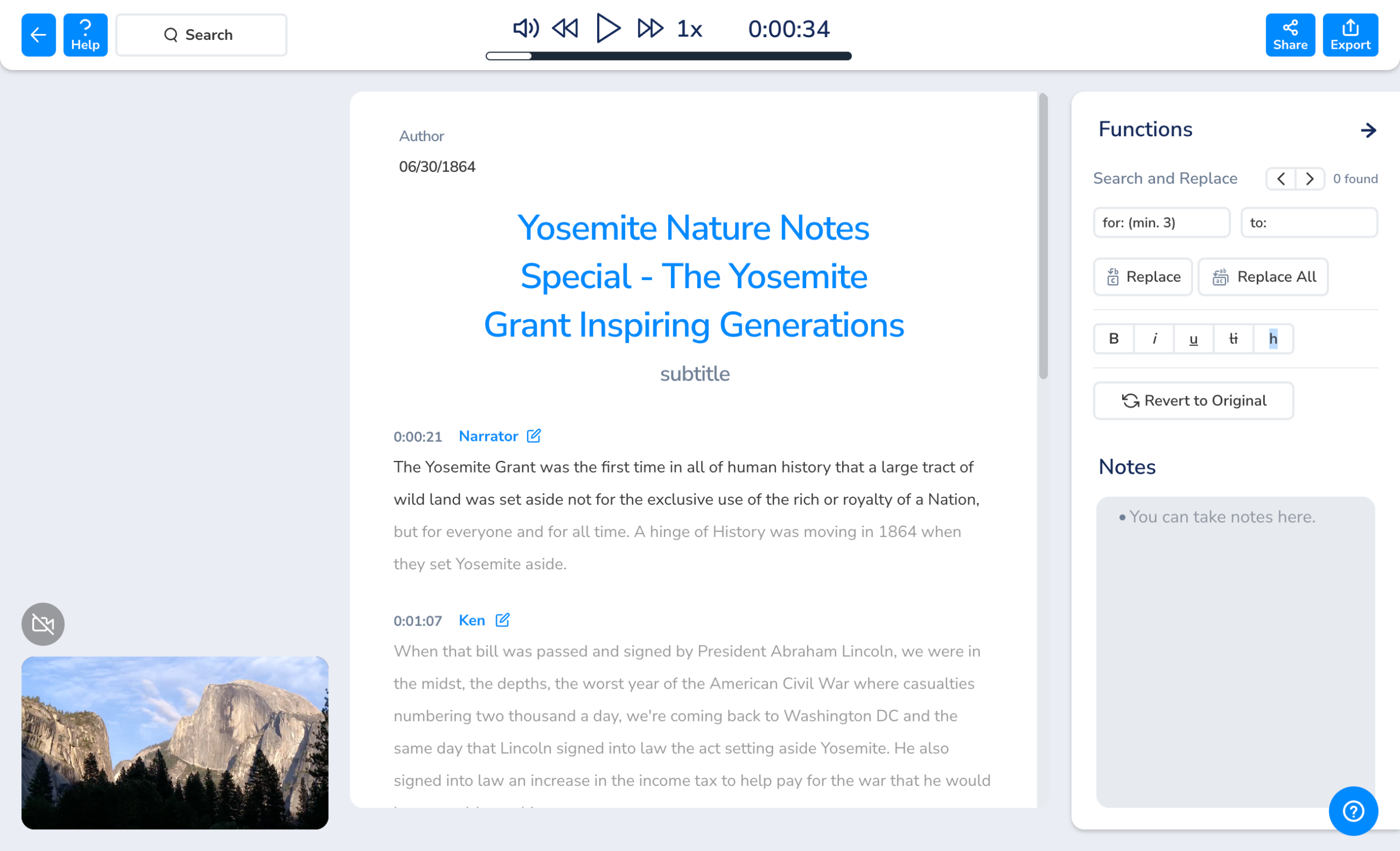Open the Export menu

(x=1350, y=34)
